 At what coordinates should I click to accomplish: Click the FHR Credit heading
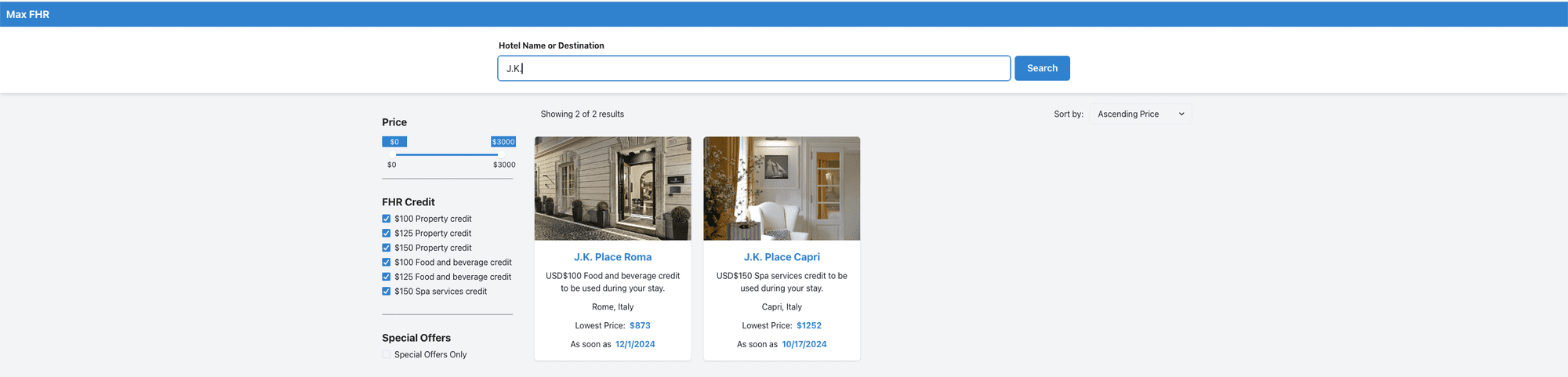click(408, 202)
